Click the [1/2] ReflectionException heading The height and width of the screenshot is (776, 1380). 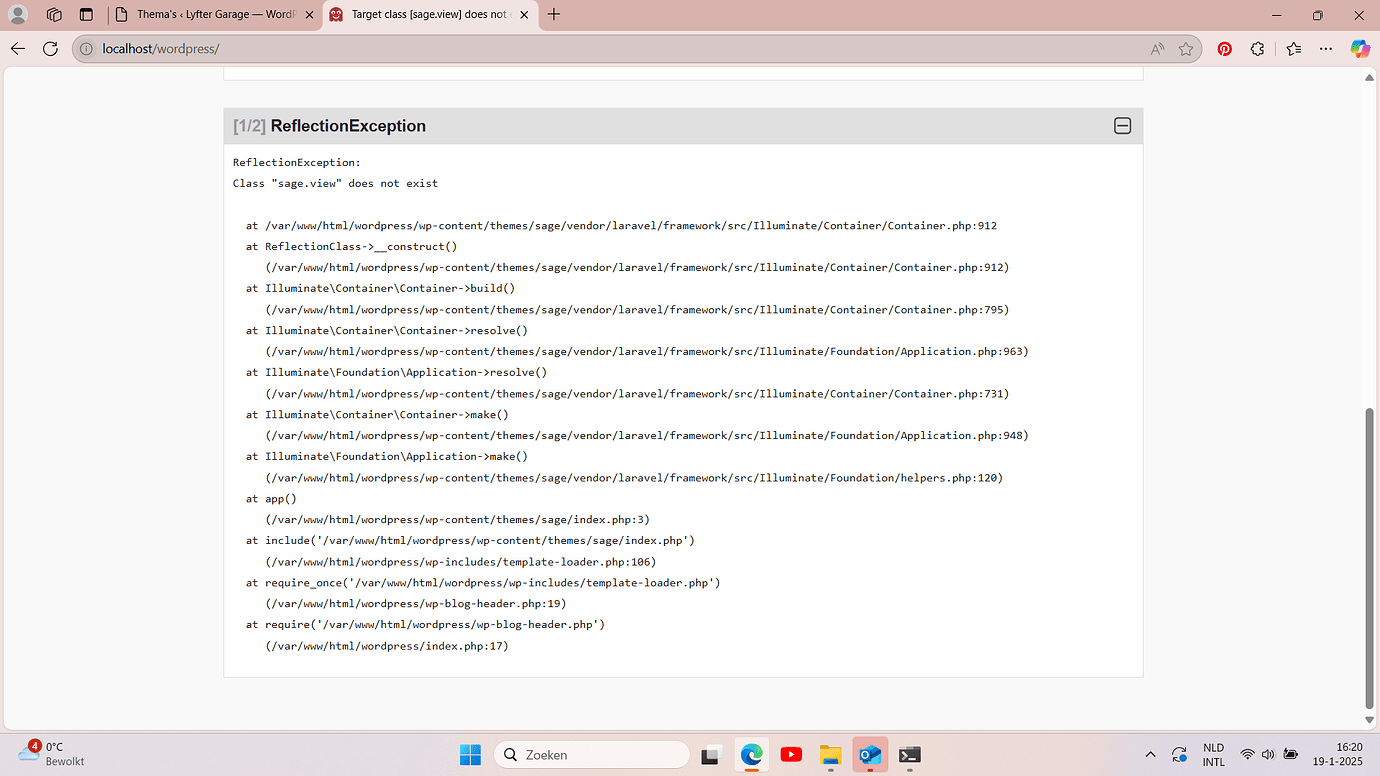[x=329, y=126]
